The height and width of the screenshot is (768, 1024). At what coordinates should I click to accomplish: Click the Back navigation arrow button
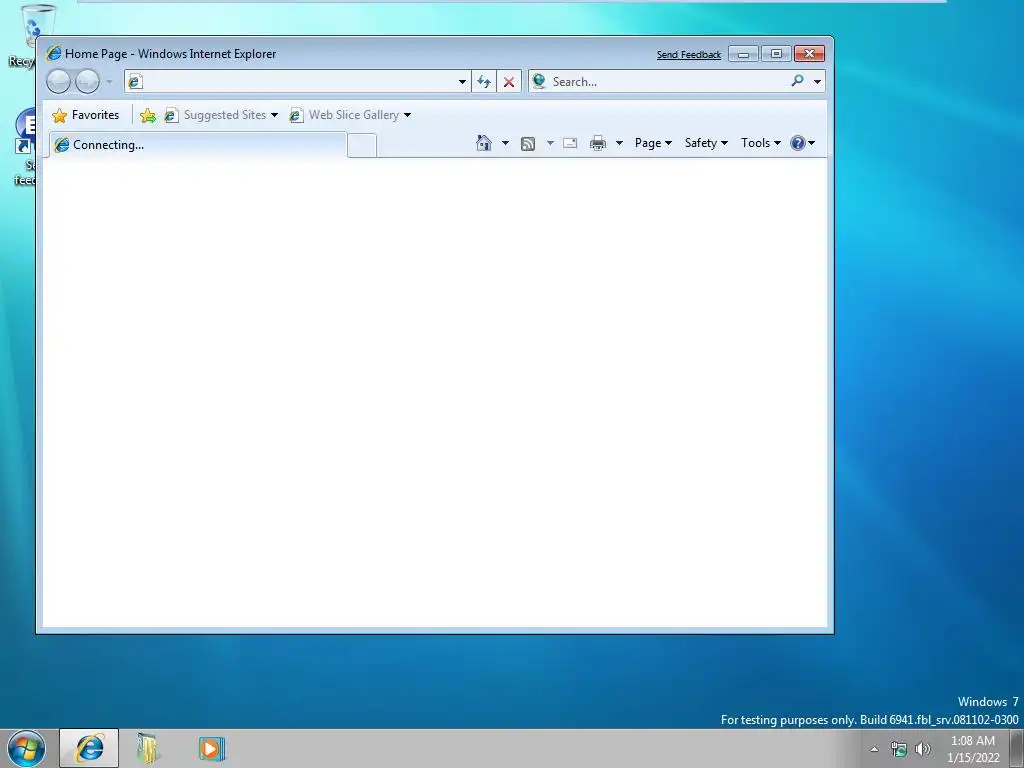tap(58, 82)
